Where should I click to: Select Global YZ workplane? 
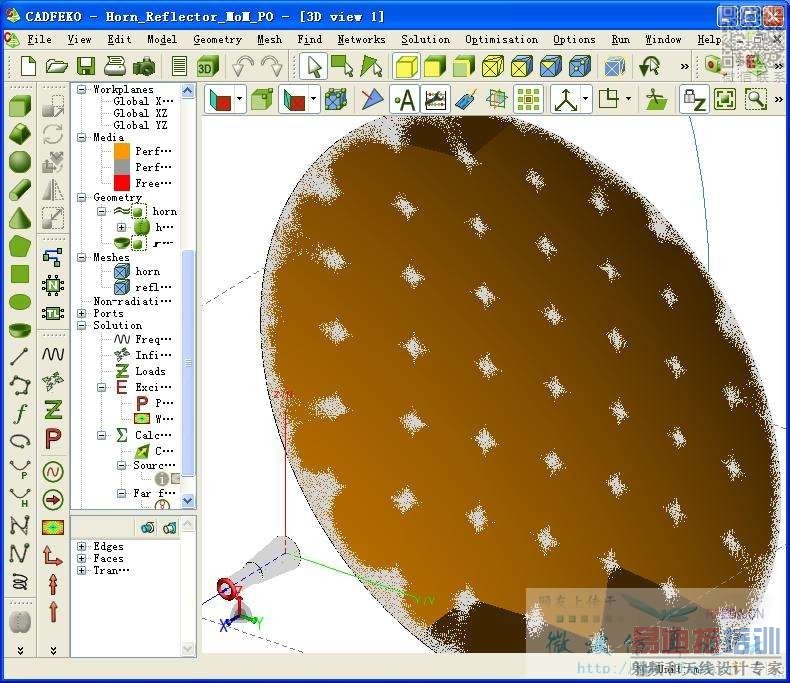[x=140, y=125]
